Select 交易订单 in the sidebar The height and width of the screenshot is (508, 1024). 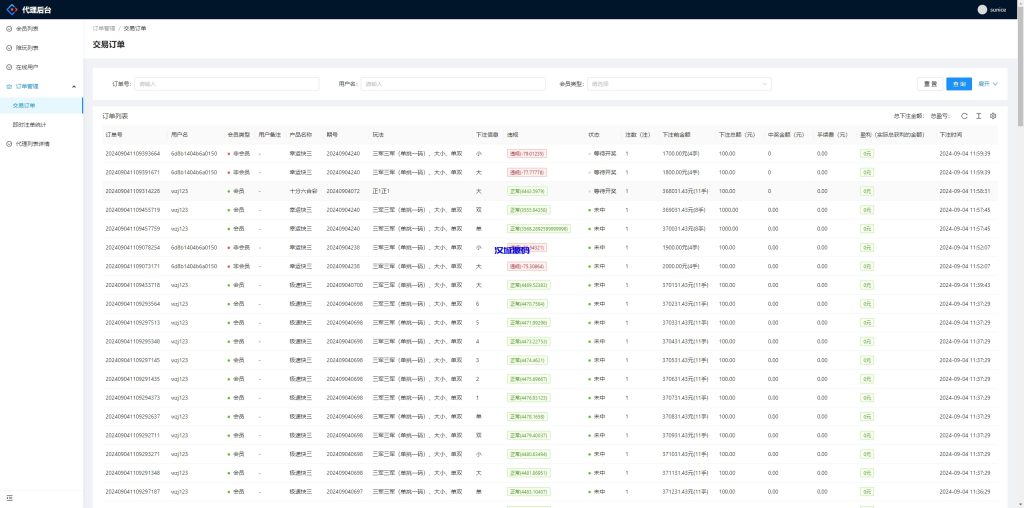[24, 105]
